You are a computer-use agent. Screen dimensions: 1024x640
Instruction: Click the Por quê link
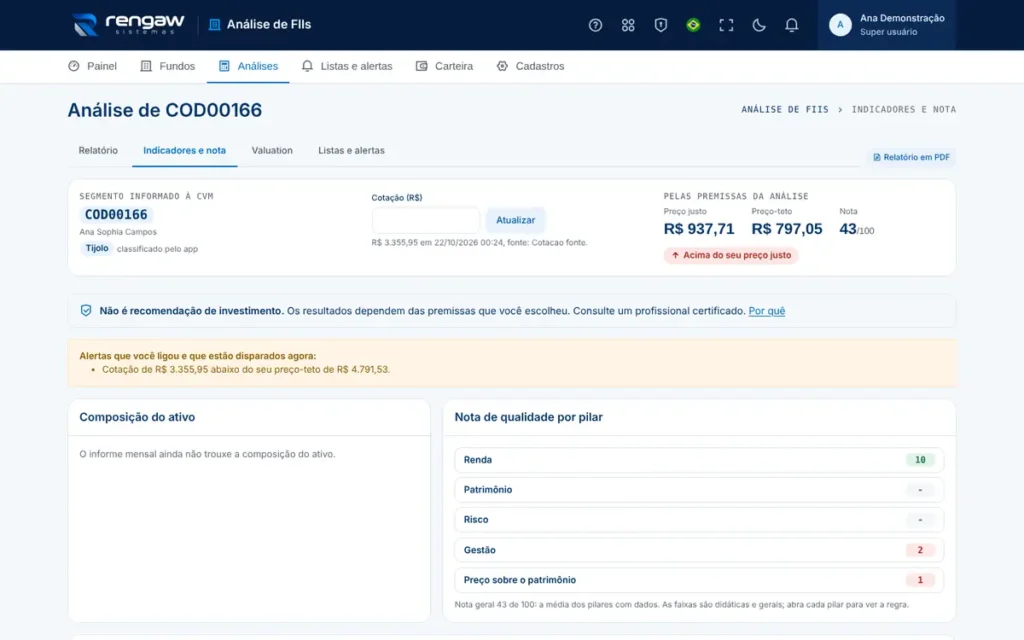point(767,311)
